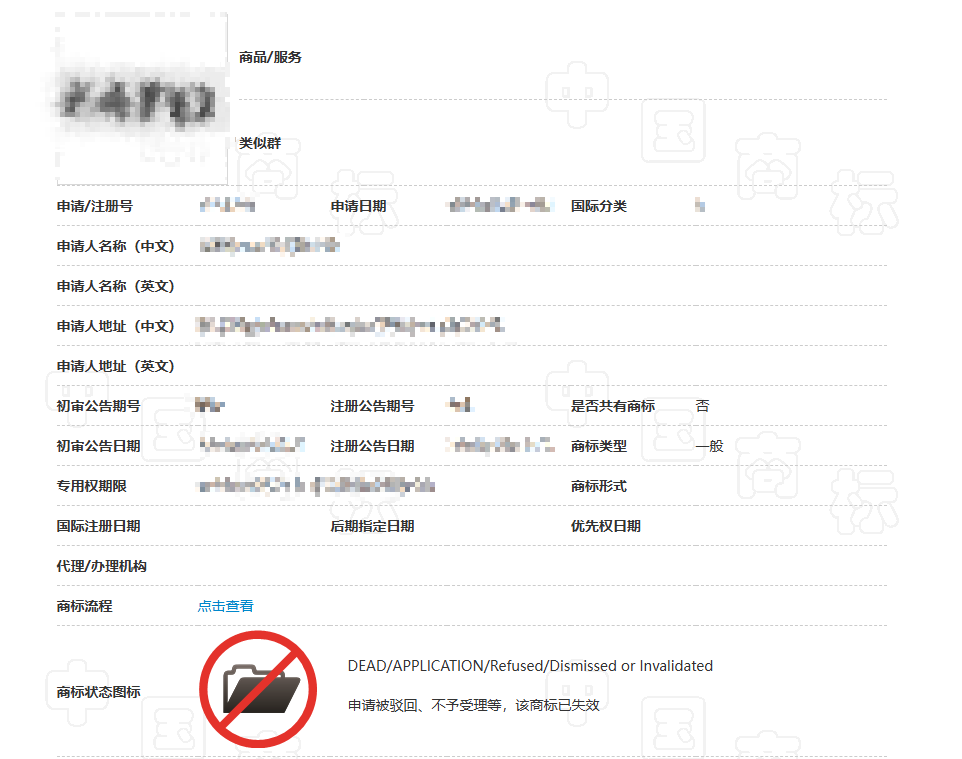Viewport: 962px width, 759px height.
Task: Select the 一般 trademark type value
Action: coord(709,446)
